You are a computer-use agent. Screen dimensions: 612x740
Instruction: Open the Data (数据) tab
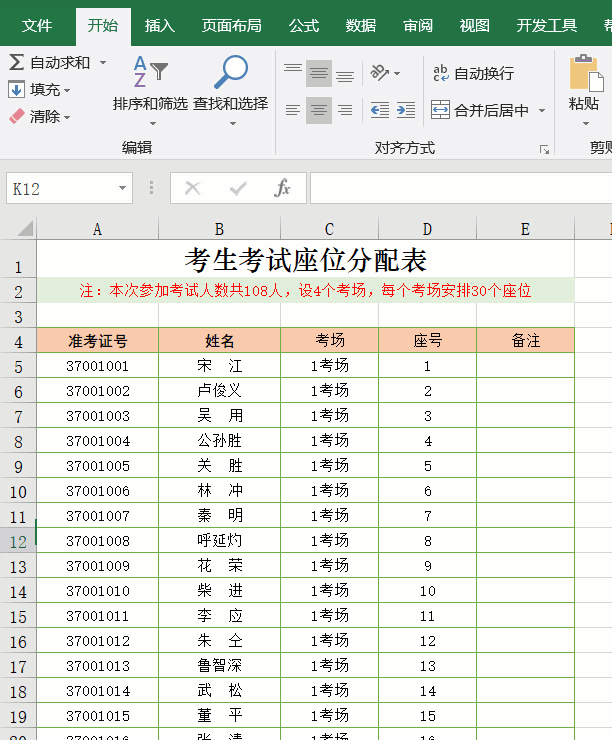360,25
